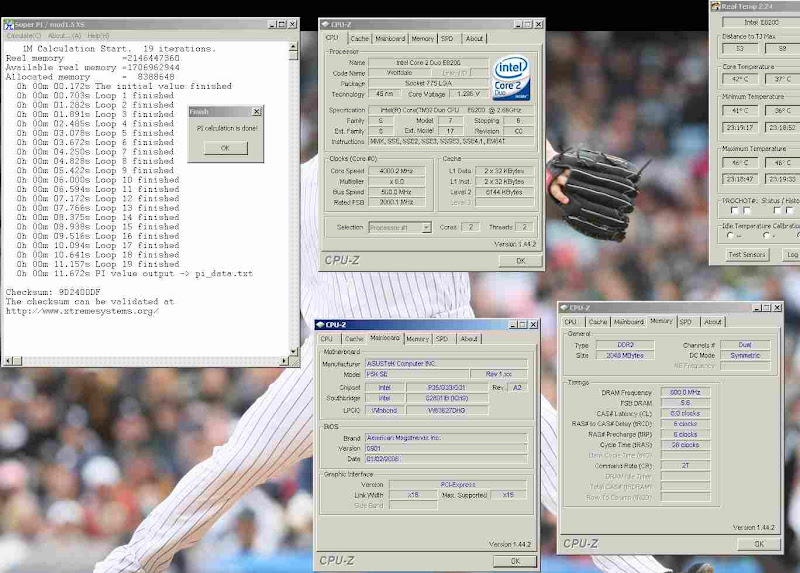Open About tab in Memory CPU-Z window
Screen dimensions: 800x573
pyautogui.click(x=712, y=322)
